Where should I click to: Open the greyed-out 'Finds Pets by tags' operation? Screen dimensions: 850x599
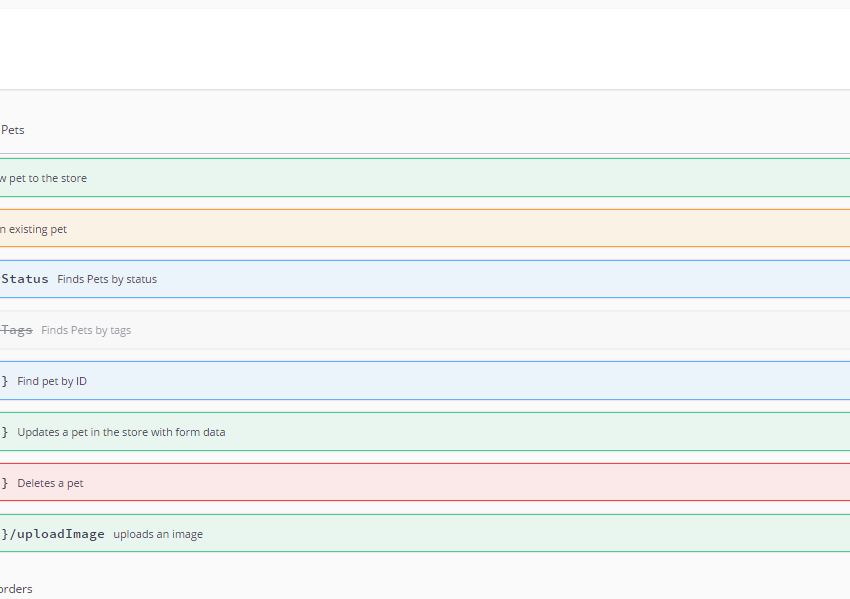pyautogui.click(x=86, y=330)
